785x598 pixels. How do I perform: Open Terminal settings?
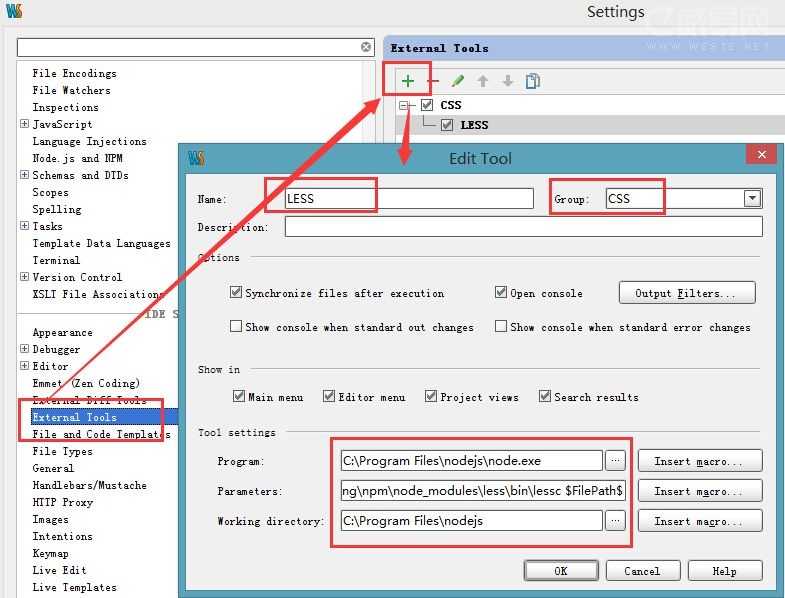pos(56,260)
